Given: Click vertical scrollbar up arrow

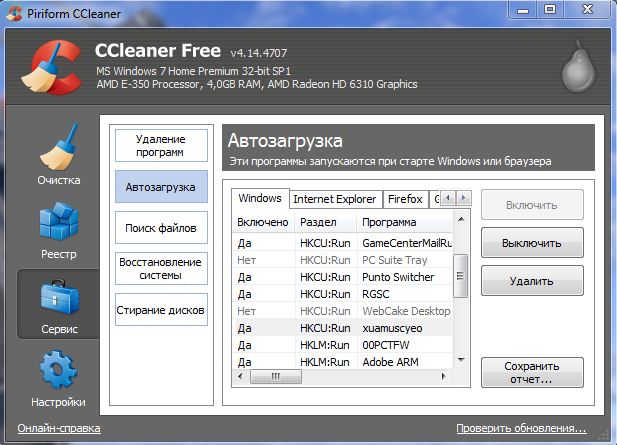Looking at the screenshot, I should coord(461,219).
